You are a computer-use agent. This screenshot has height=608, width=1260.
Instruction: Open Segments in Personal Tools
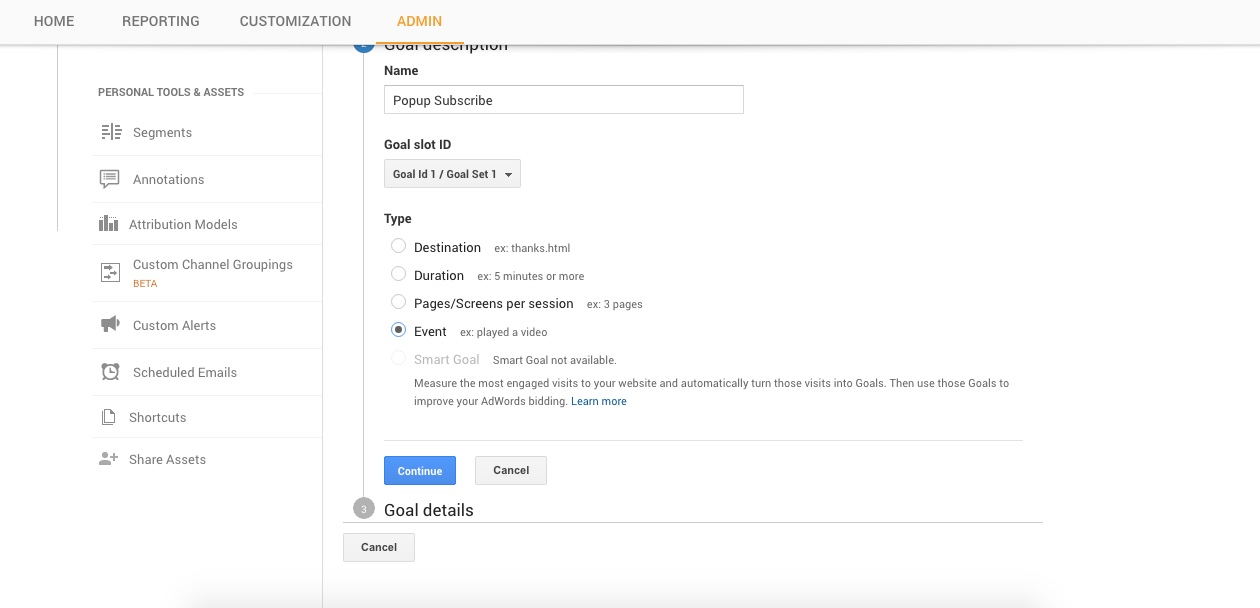162,132
